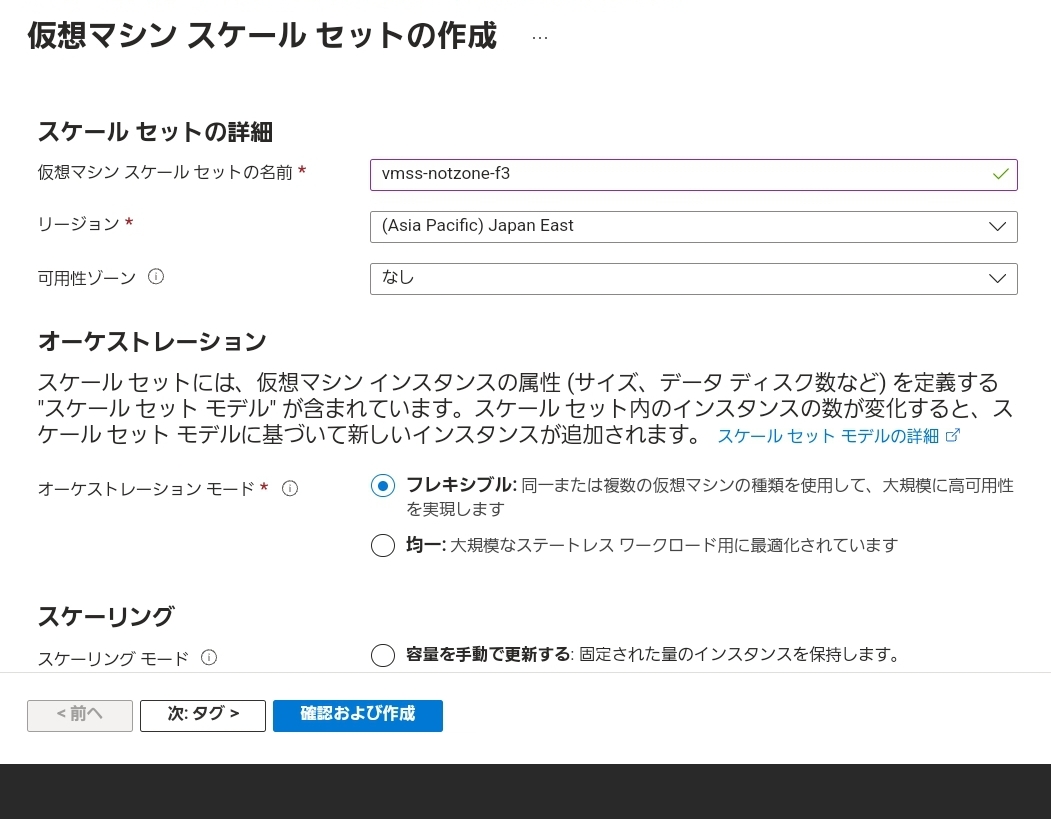Open the region combo box showing Japan East
Viewport: 1051px width, 819px height.
tap(680, 227)
